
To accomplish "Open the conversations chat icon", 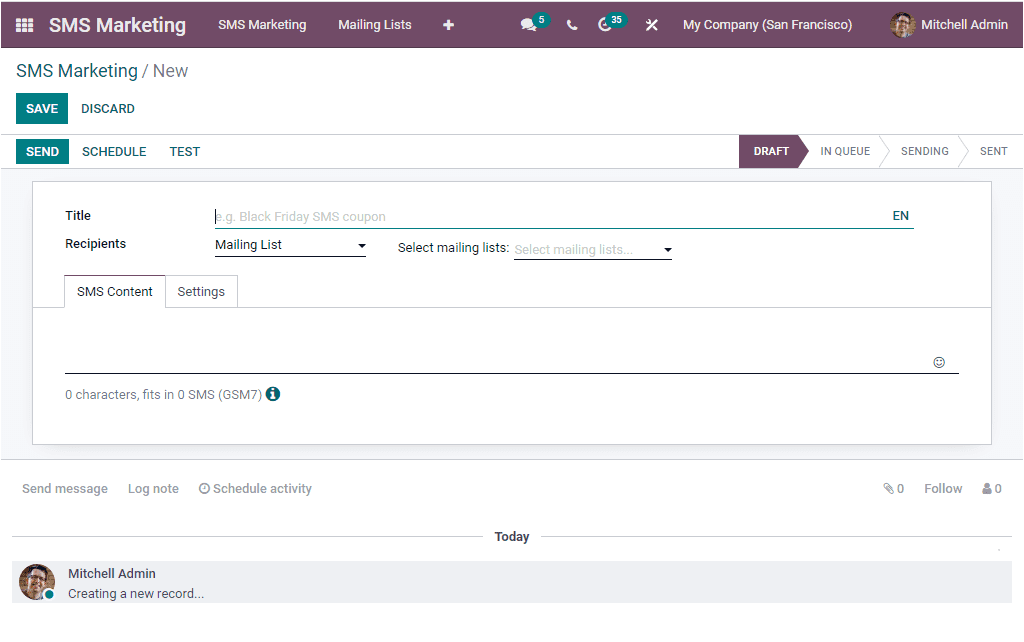I will tap(528, 25).
